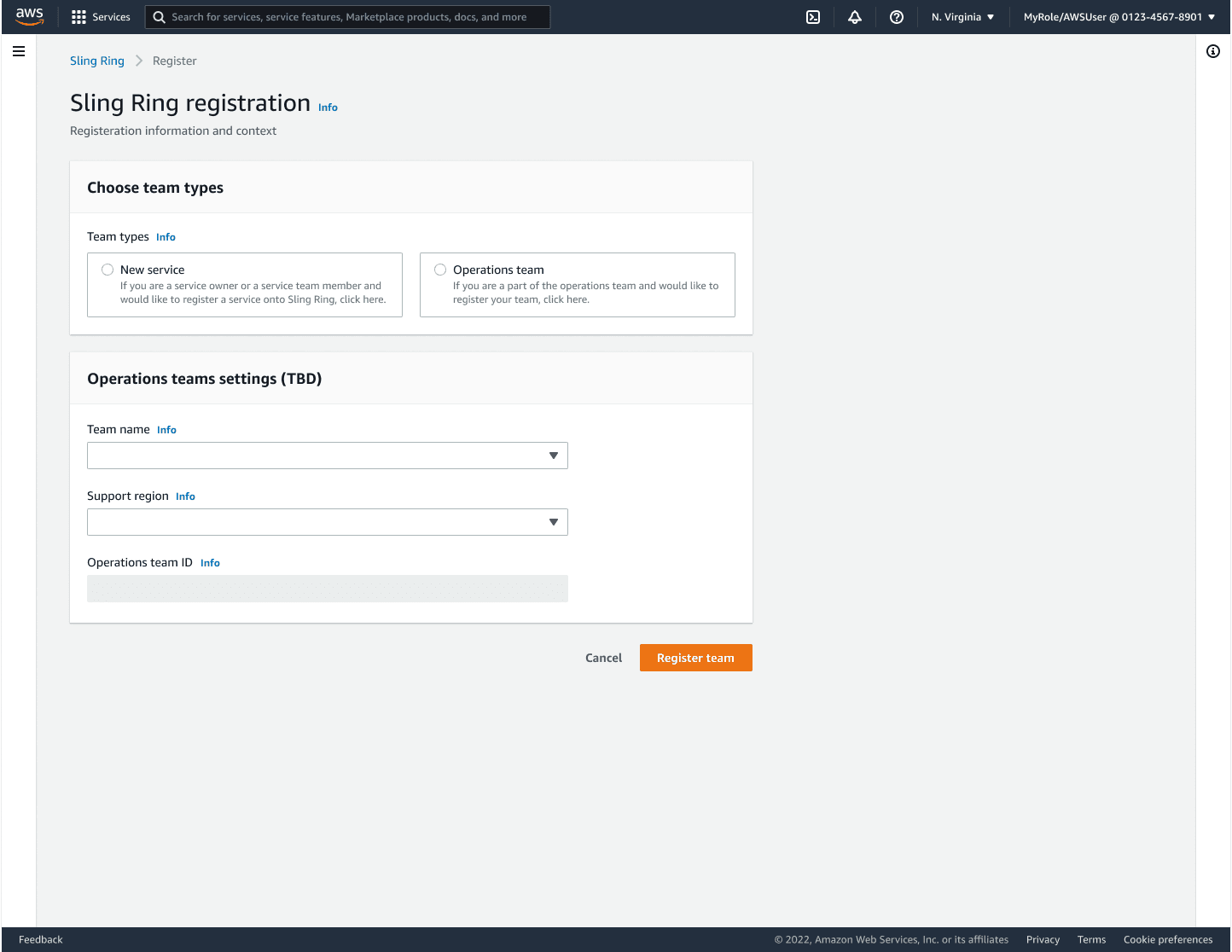
Task: Open Info link next to Operations team ID
Action: (210, 563)
